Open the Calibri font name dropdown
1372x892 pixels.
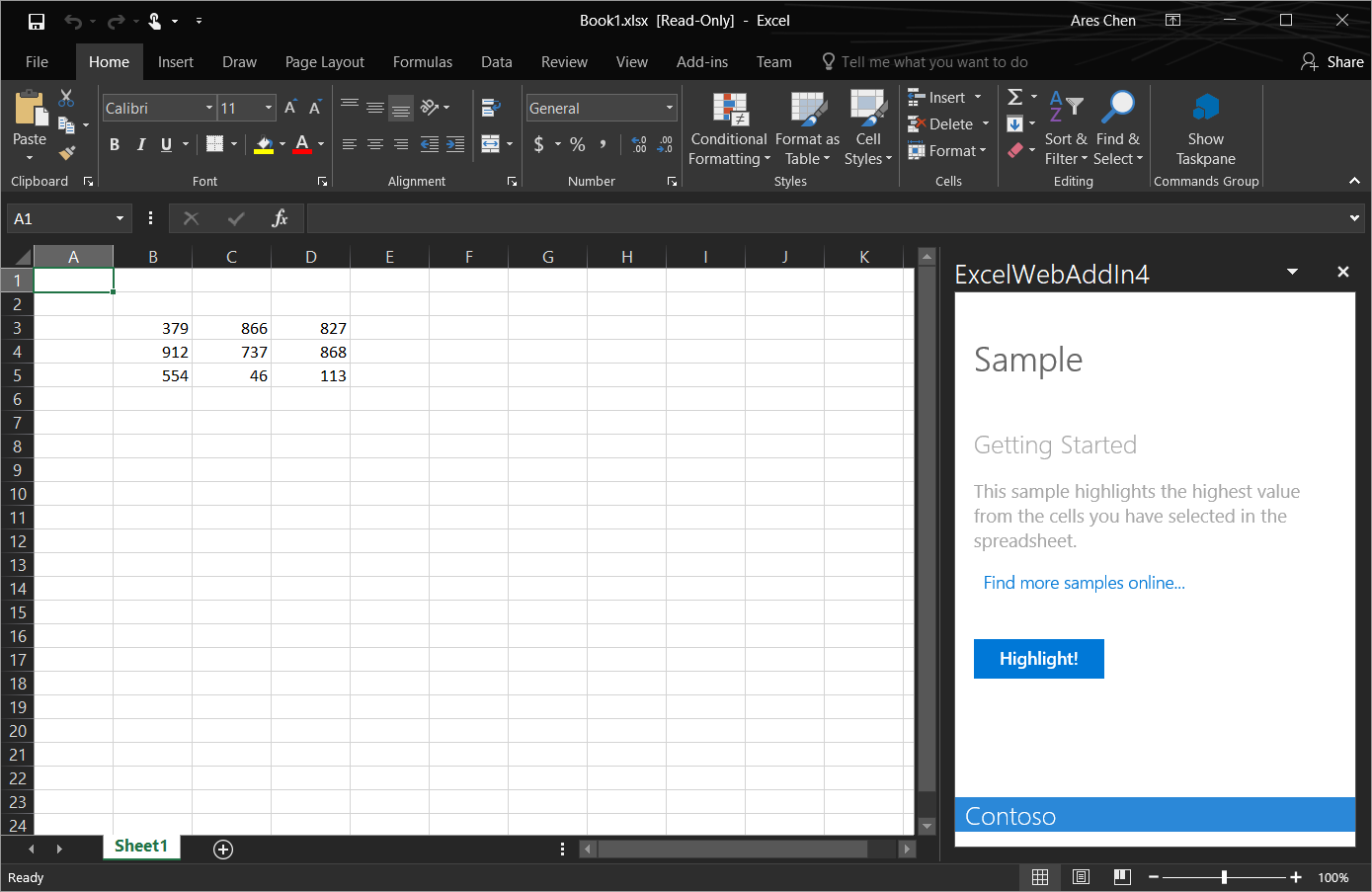[x=209, y=108]
